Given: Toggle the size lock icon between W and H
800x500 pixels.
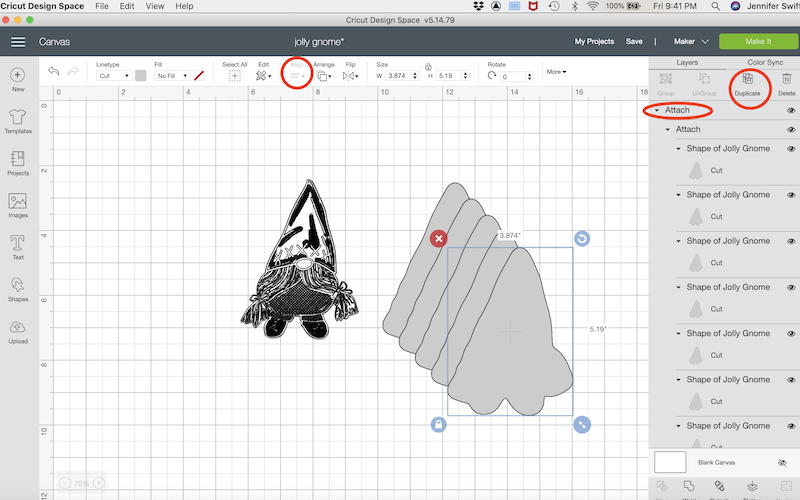Looking at the screenshot, I should pos(428,67).
